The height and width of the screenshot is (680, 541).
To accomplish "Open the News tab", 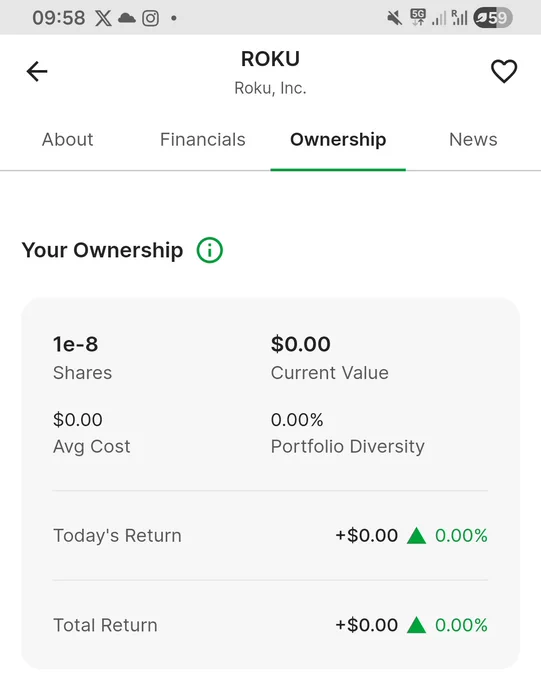I will point(473,140).
